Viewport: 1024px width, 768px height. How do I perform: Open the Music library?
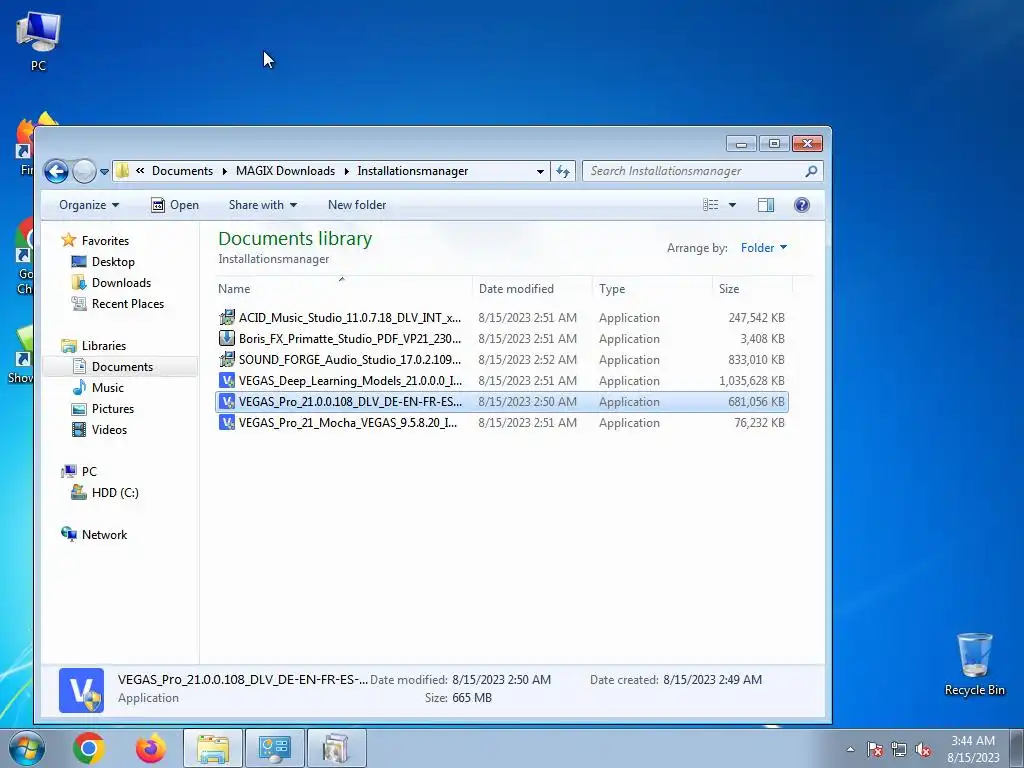(107, 388)
